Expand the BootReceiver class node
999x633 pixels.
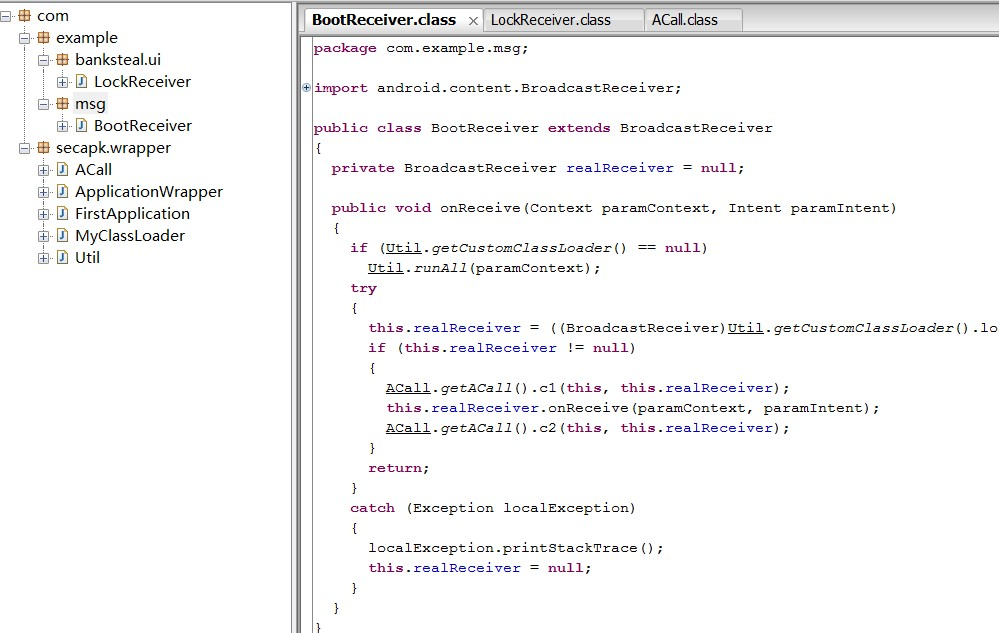(x=62, y=126)
